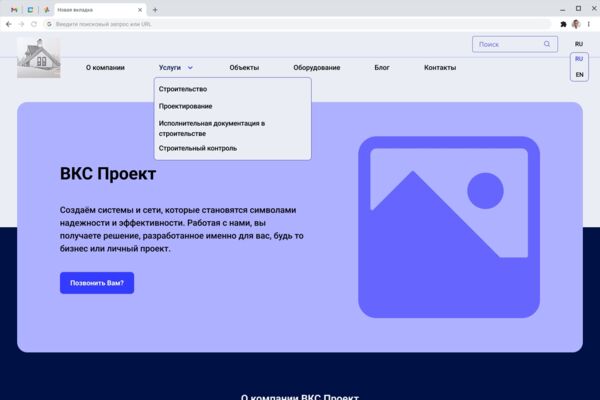Open the browser extensions puzzle icon

pyautogui.click(x=563, y=24)
